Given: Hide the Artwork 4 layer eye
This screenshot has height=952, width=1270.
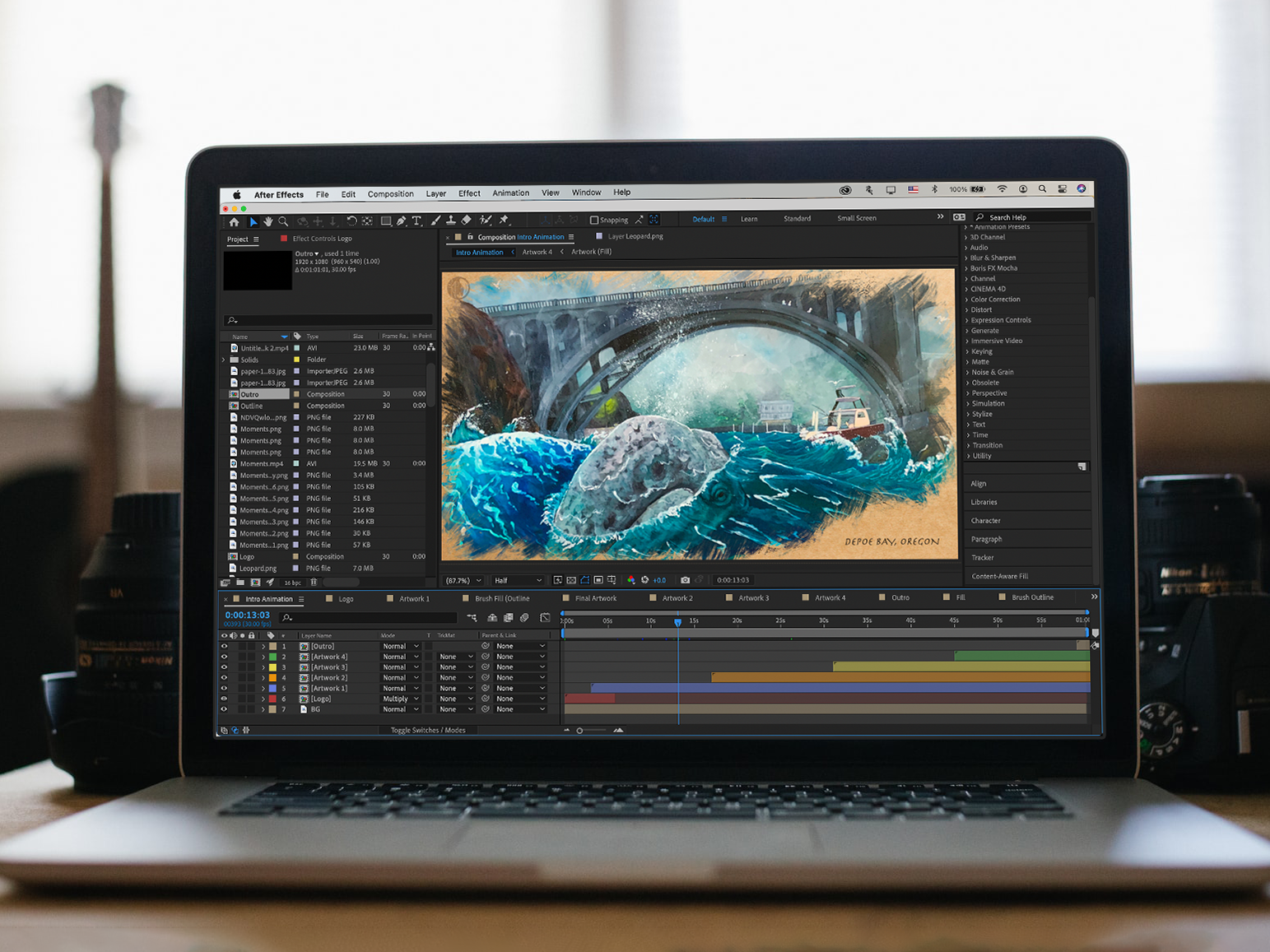Looking at the screenshot, I should [224, 657].
